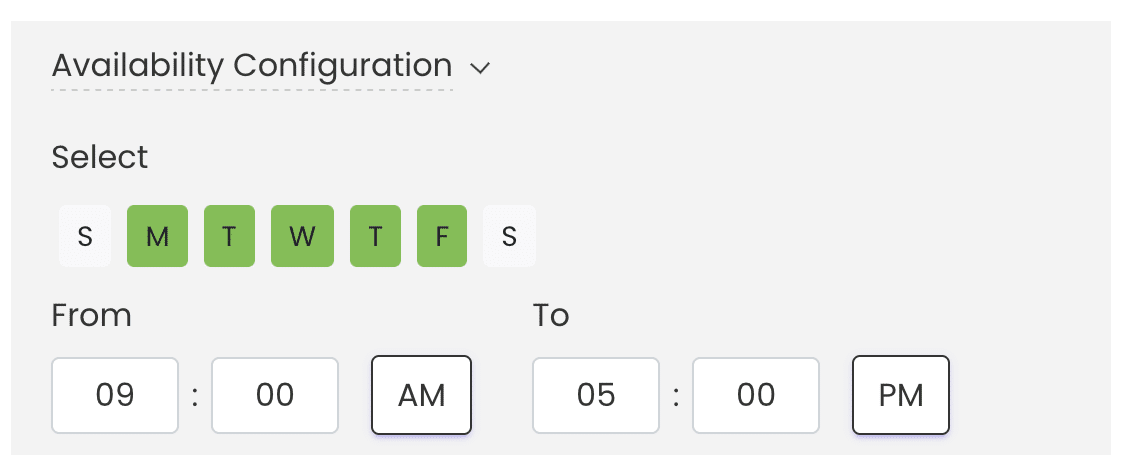The height and width of the screenshot is (468, 1126).
Task: Switch the From time AM button
Action: tap(421, 395)
